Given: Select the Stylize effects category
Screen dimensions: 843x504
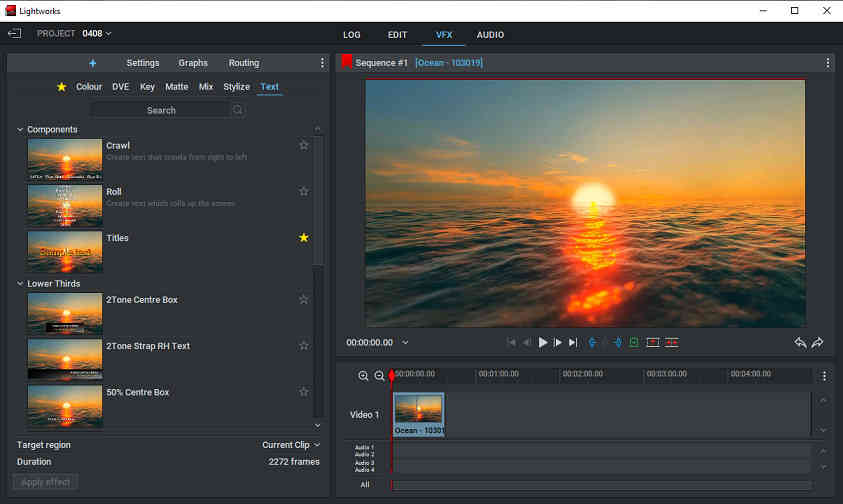Looking at the screenshot, I should (x=236, y=87).
